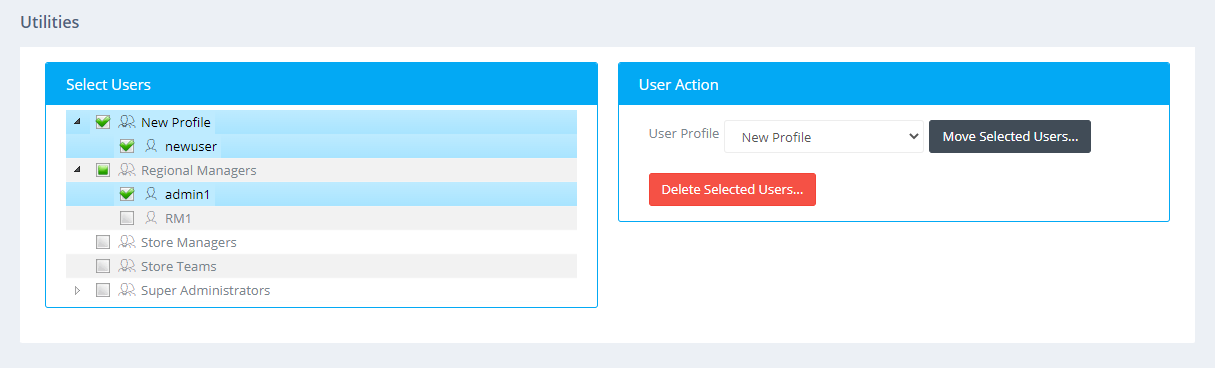Click the newuser person icon
Screen dimensions: 1215x368
(x=151, y=146)
